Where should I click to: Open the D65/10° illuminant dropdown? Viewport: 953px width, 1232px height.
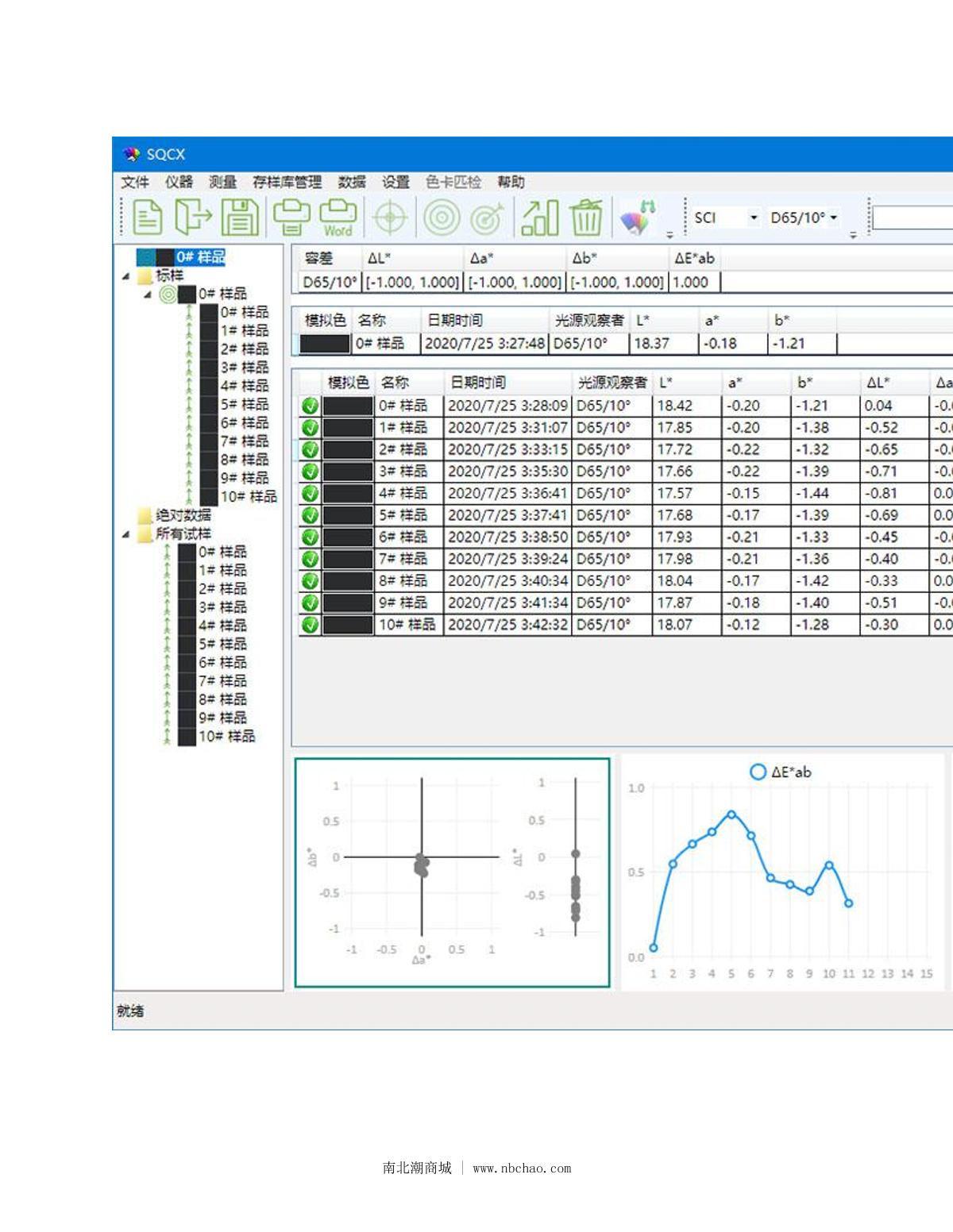(834, 218)
